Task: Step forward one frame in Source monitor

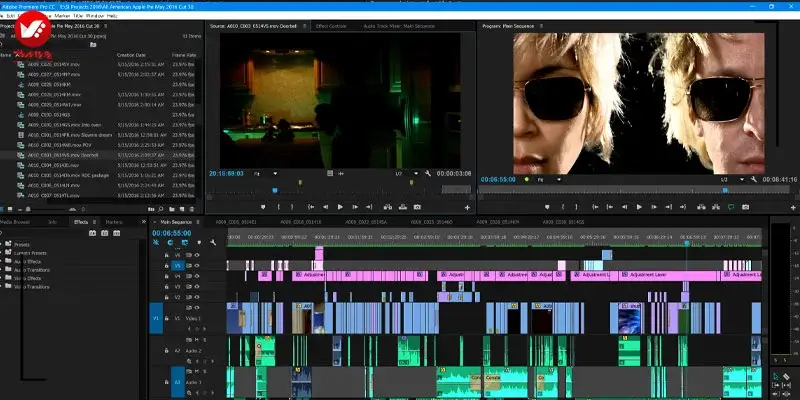Action: [x=355, y=207]
